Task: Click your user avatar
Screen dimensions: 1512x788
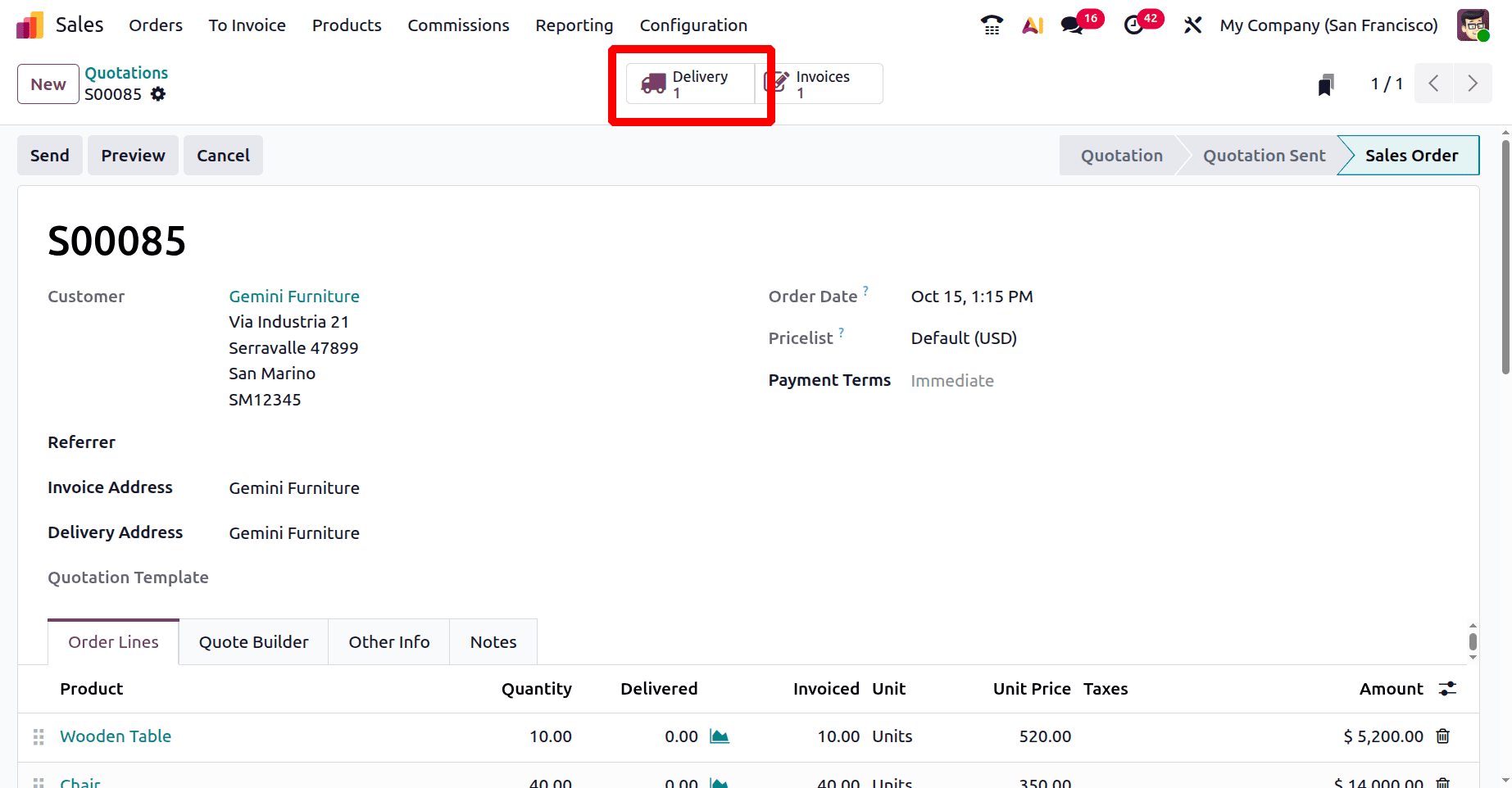Action: 1473,25
